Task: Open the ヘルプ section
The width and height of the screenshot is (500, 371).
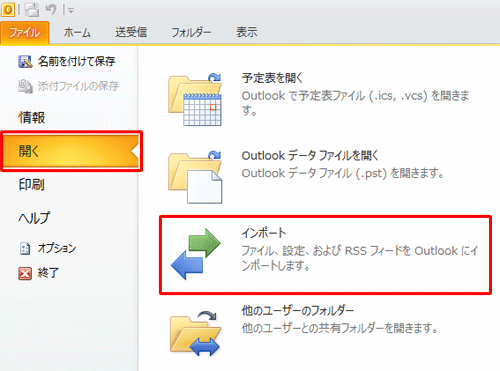Action: tap(34, 218)
